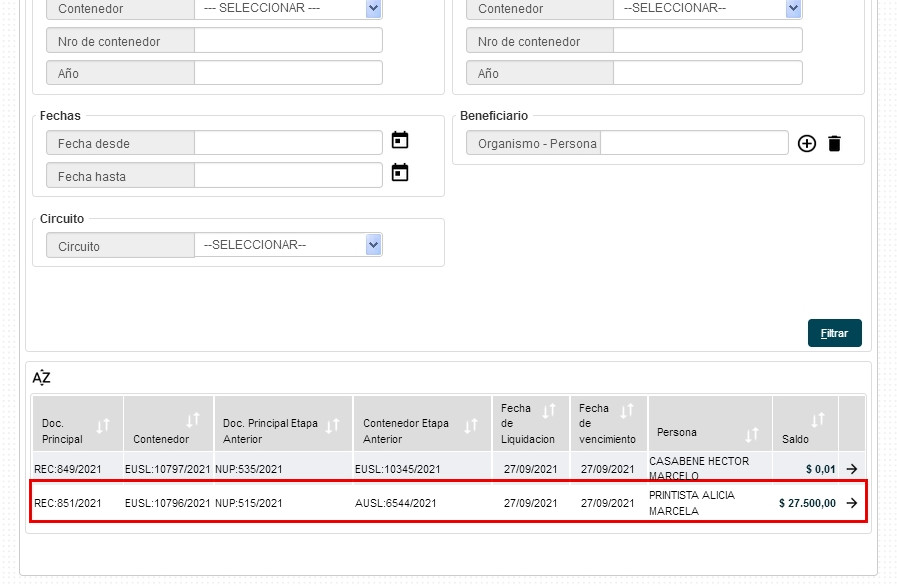Click cell AUSL:6544/2021
The image size is (897, 586).
click(395, 503)
